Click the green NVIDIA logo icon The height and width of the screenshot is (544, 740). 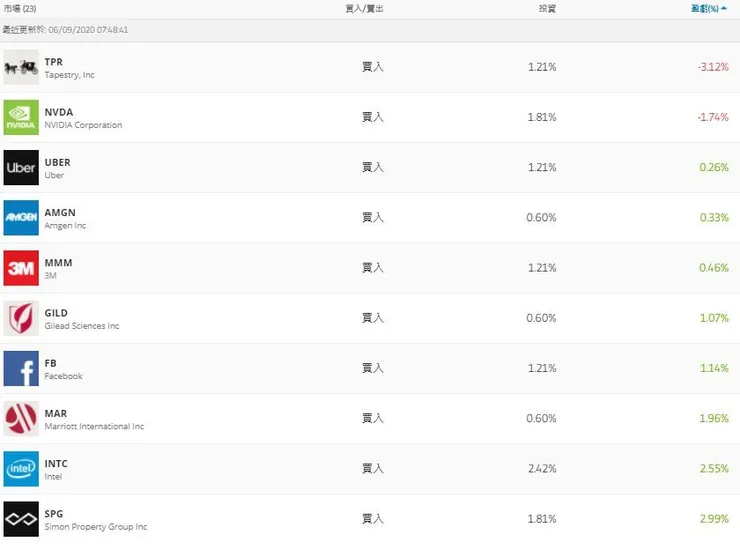[x=21, y=117]
